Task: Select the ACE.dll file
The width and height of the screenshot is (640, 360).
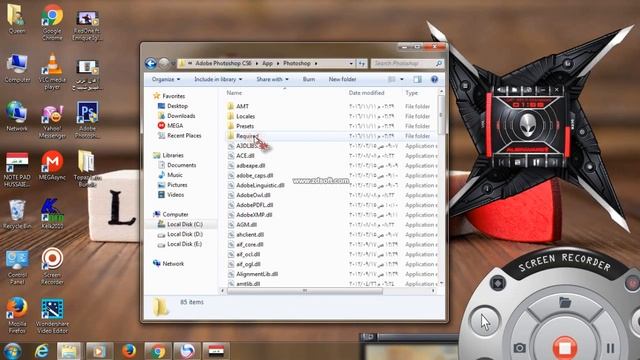Action: (x=245, y=156)
